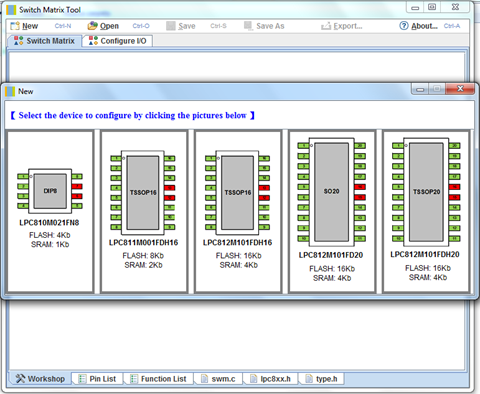Open the About... dialog
The height and width of the screenshot is (394, 480).
point(419,26)
